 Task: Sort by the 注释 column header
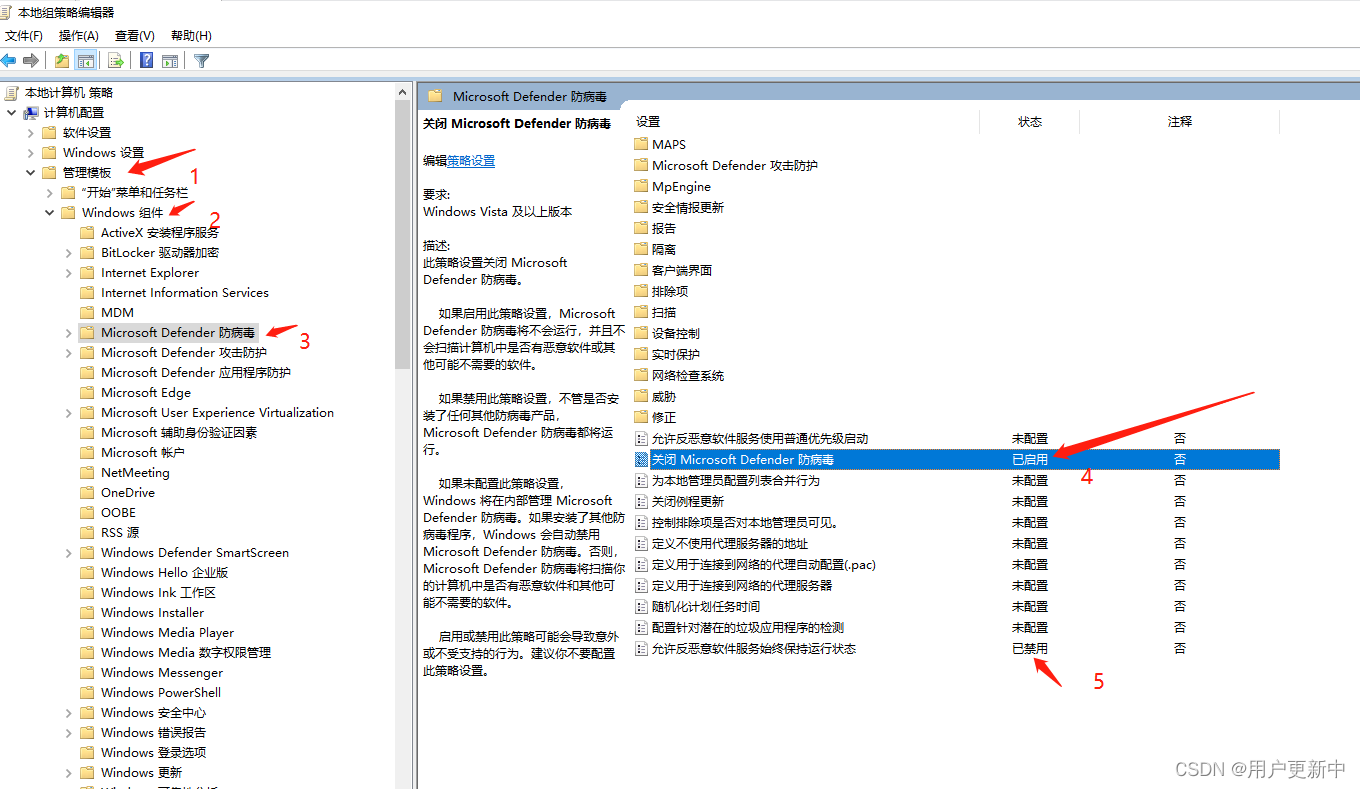point(1180,121)
